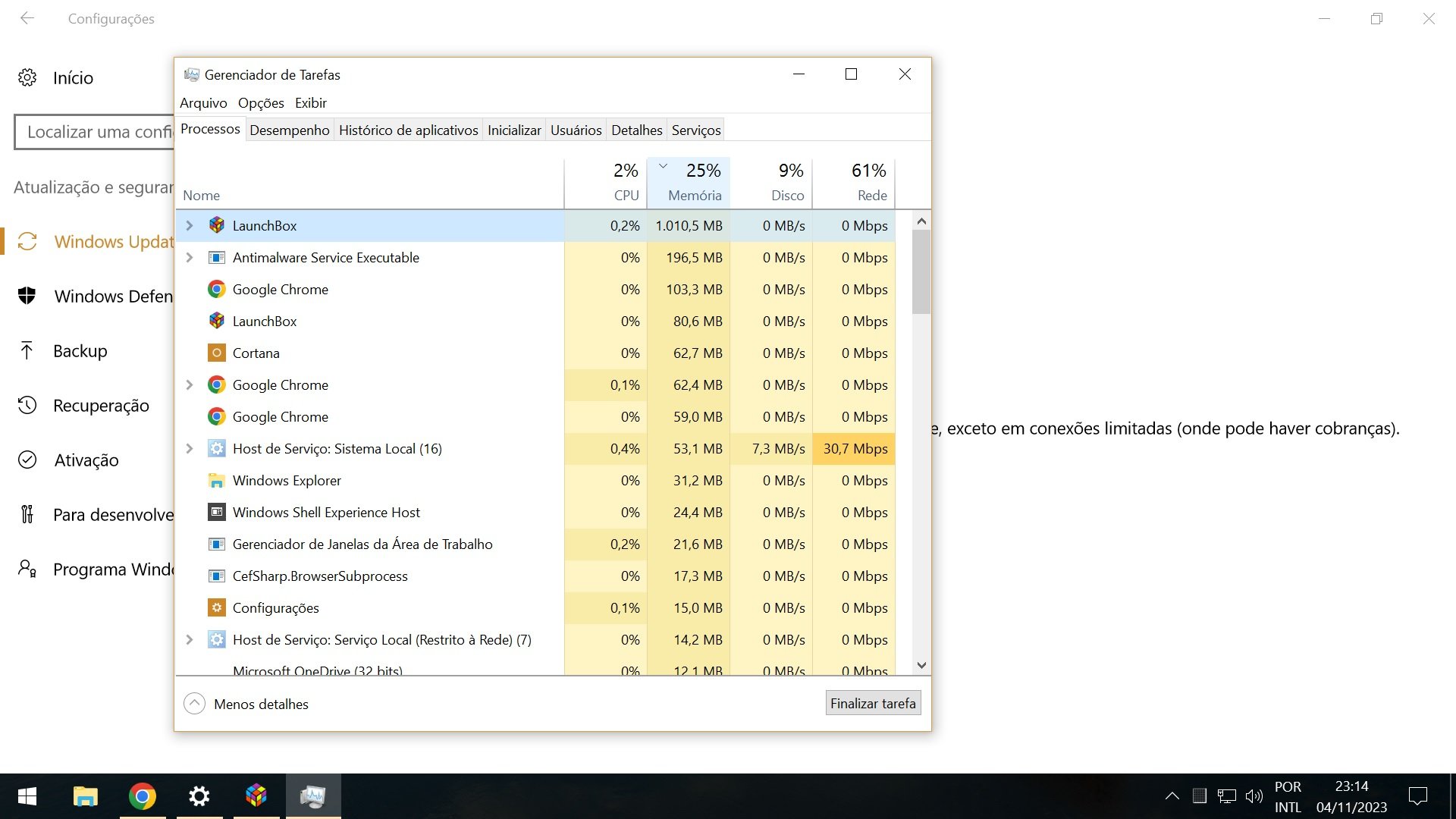Image resolution: width=1456 pixels, height=819 pixels.
Task: Click the LaunchBox icon in the 1.010,5 MB row
Action: coord(217,225)
